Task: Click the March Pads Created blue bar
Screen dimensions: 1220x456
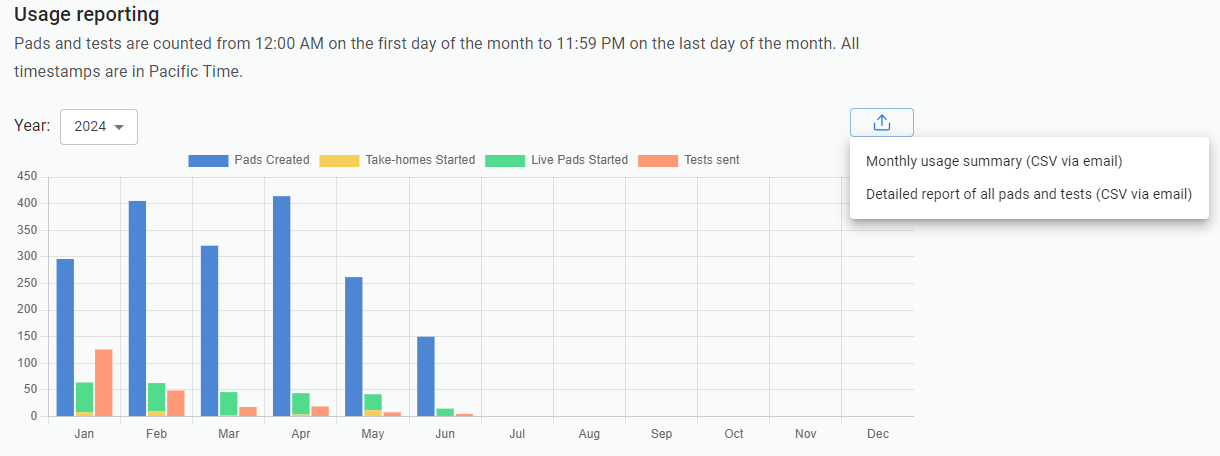Action: [x=209, y=330]
